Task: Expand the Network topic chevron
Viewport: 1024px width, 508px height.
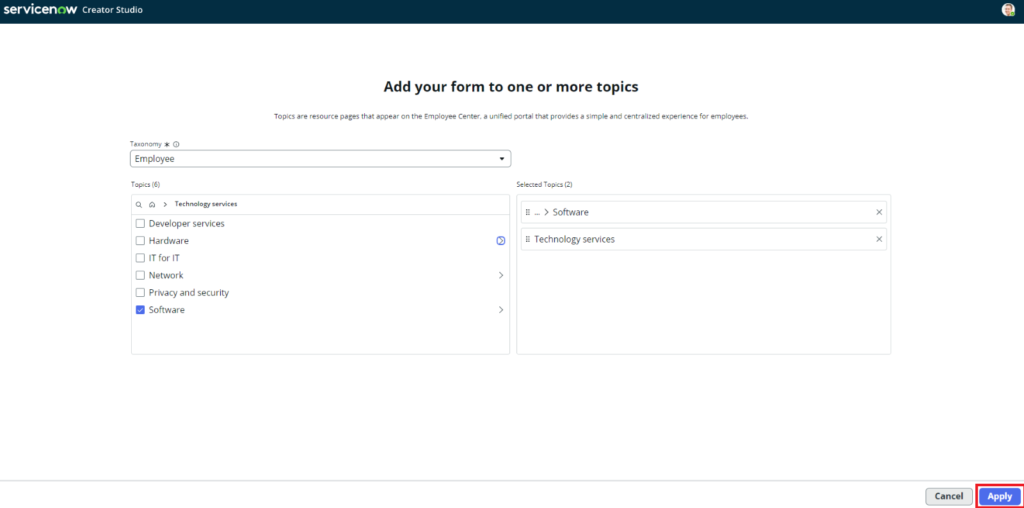Action: 500,275
